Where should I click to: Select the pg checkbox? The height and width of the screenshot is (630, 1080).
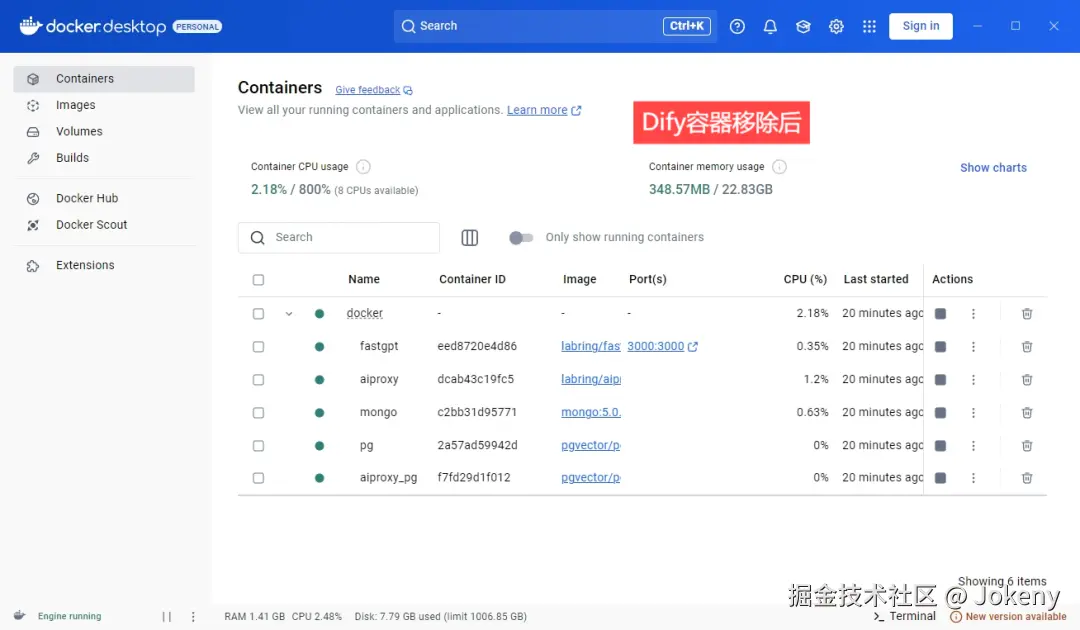[x=258, y=445]
